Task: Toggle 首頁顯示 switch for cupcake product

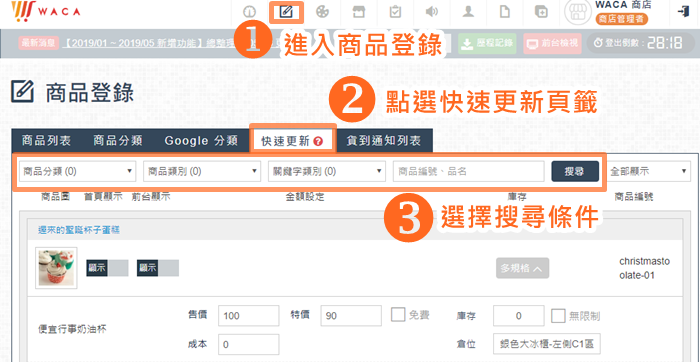Action: click(x=107, y=268)
